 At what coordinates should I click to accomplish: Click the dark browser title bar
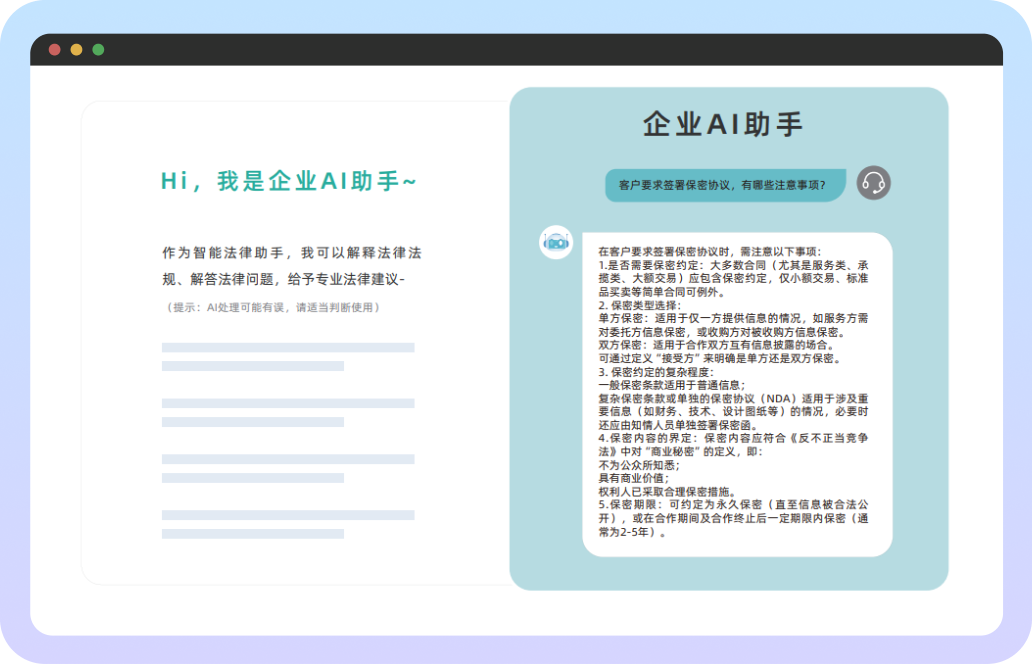coord(500,46)
